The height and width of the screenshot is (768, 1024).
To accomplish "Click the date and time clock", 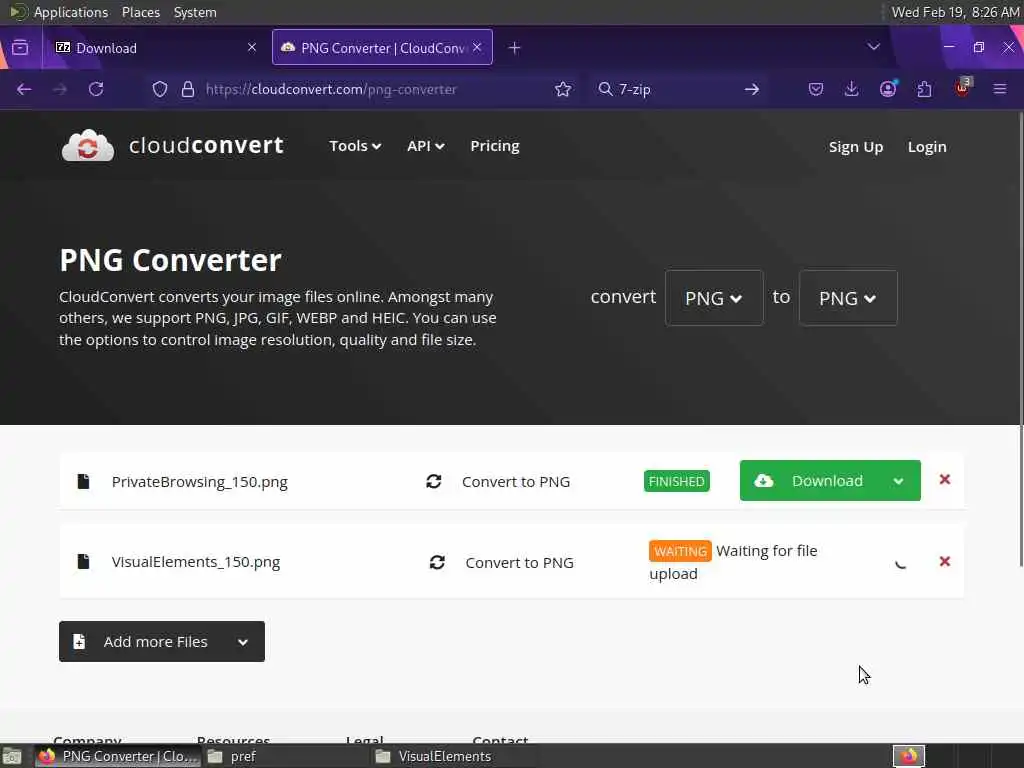I will click(955, 12).
